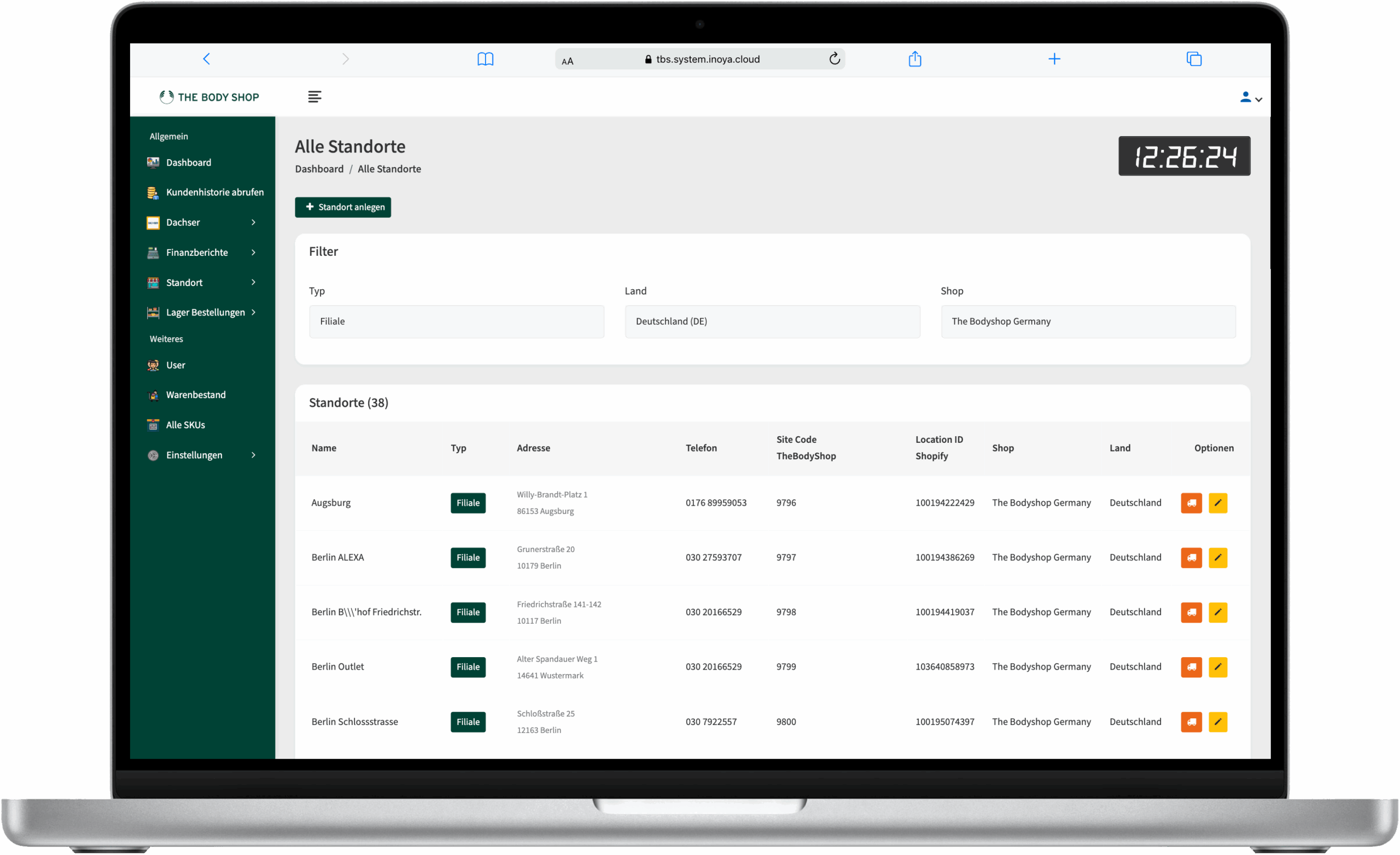Open Kundenhistorie abrufen in sidebar
The image size is (1400, 855).
(x=214, y=192)
